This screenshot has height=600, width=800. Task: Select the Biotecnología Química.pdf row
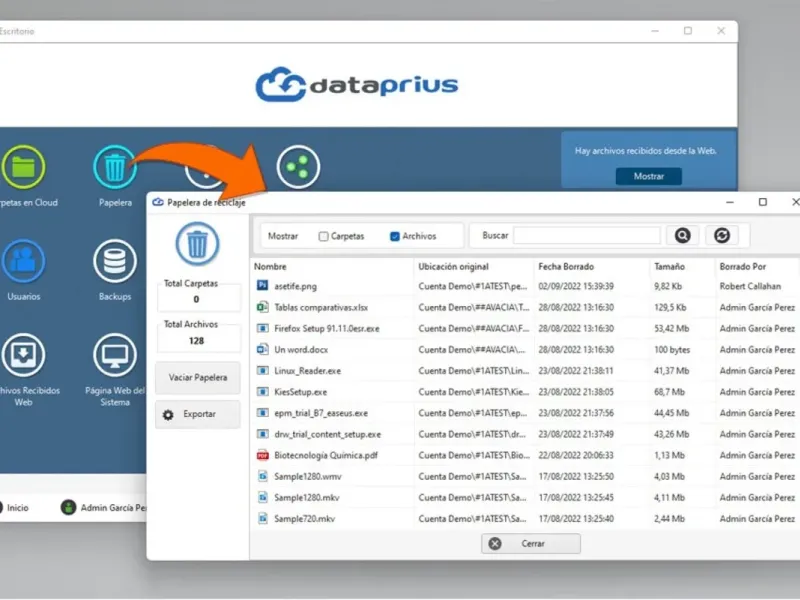(526, 455)
